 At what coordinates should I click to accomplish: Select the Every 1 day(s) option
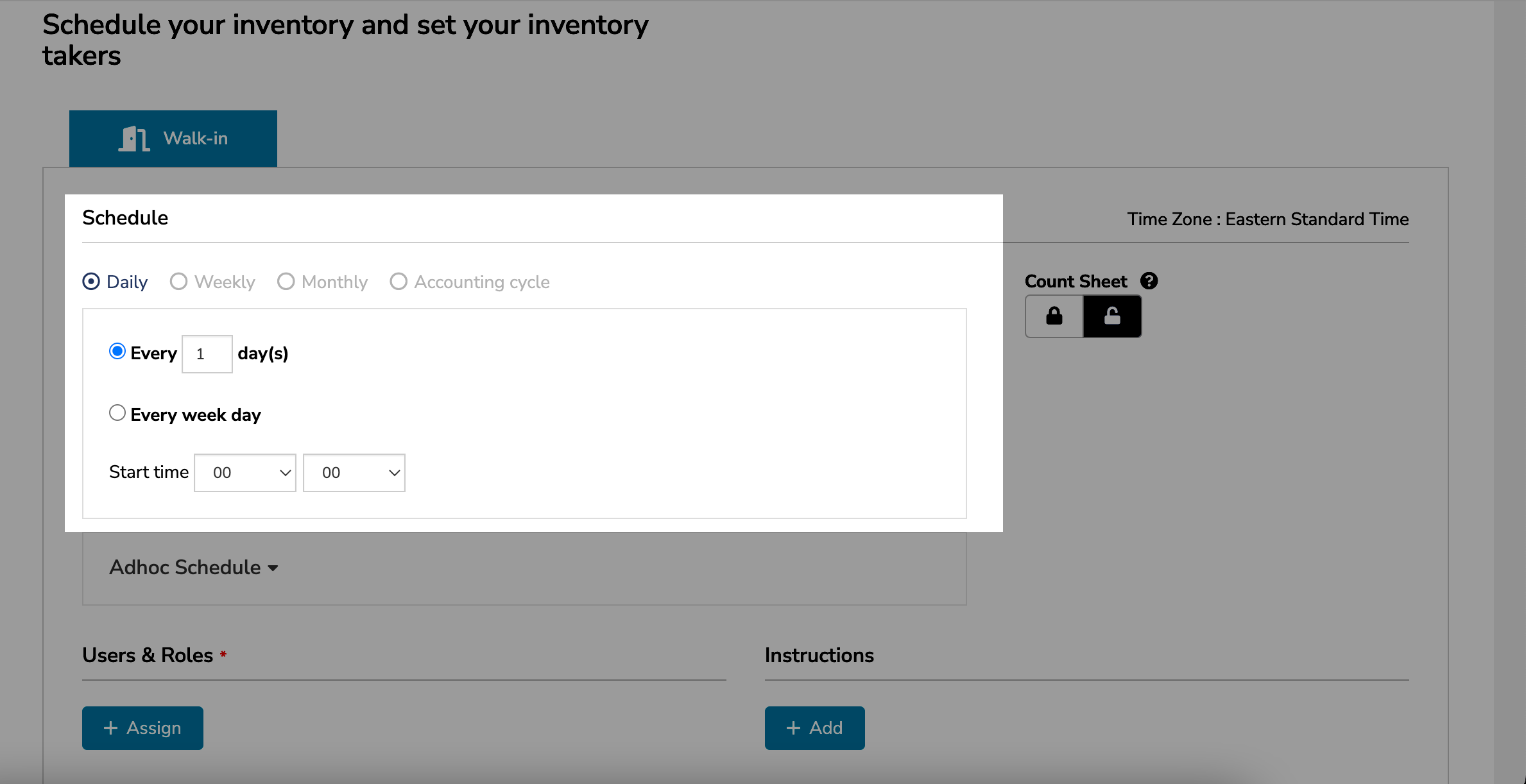pyautogui.click(x=117, y=351)
